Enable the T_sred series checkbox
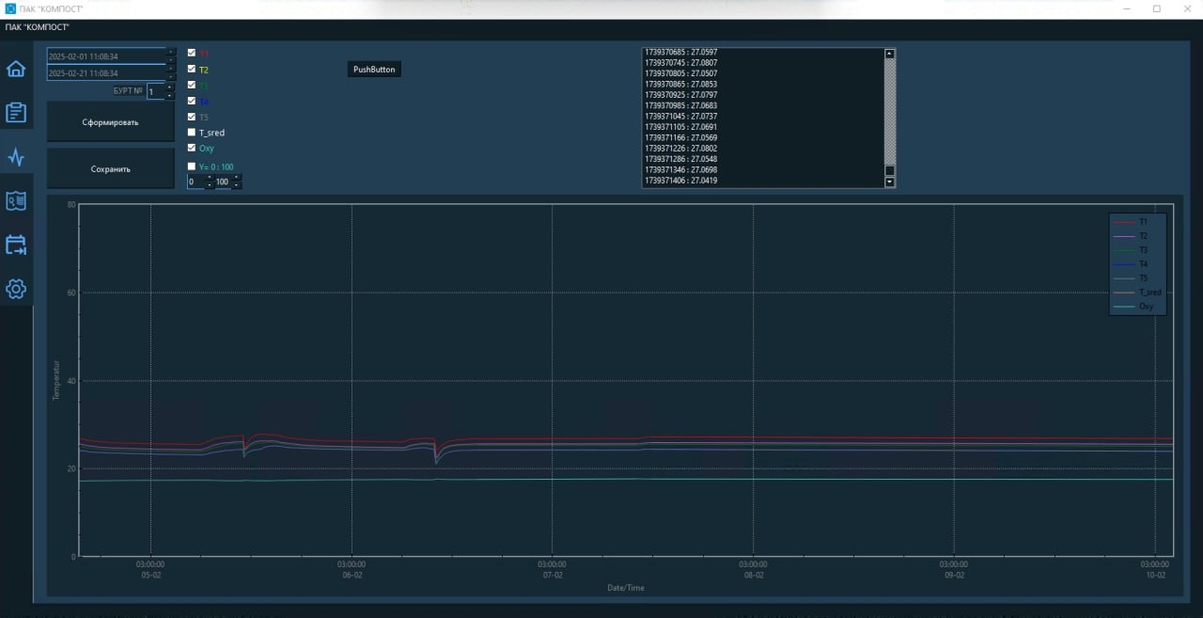 (192, 132)
